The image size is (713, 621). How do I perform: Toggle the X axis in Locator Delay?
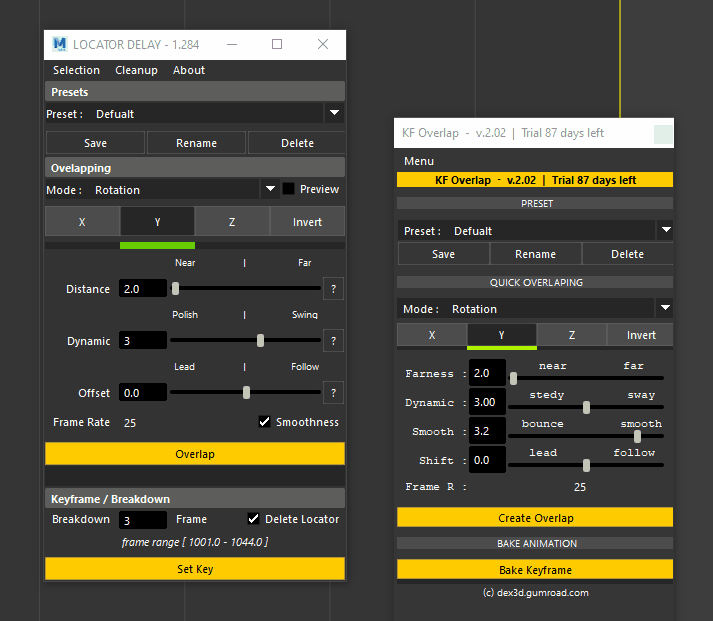(x=82, y=222)
